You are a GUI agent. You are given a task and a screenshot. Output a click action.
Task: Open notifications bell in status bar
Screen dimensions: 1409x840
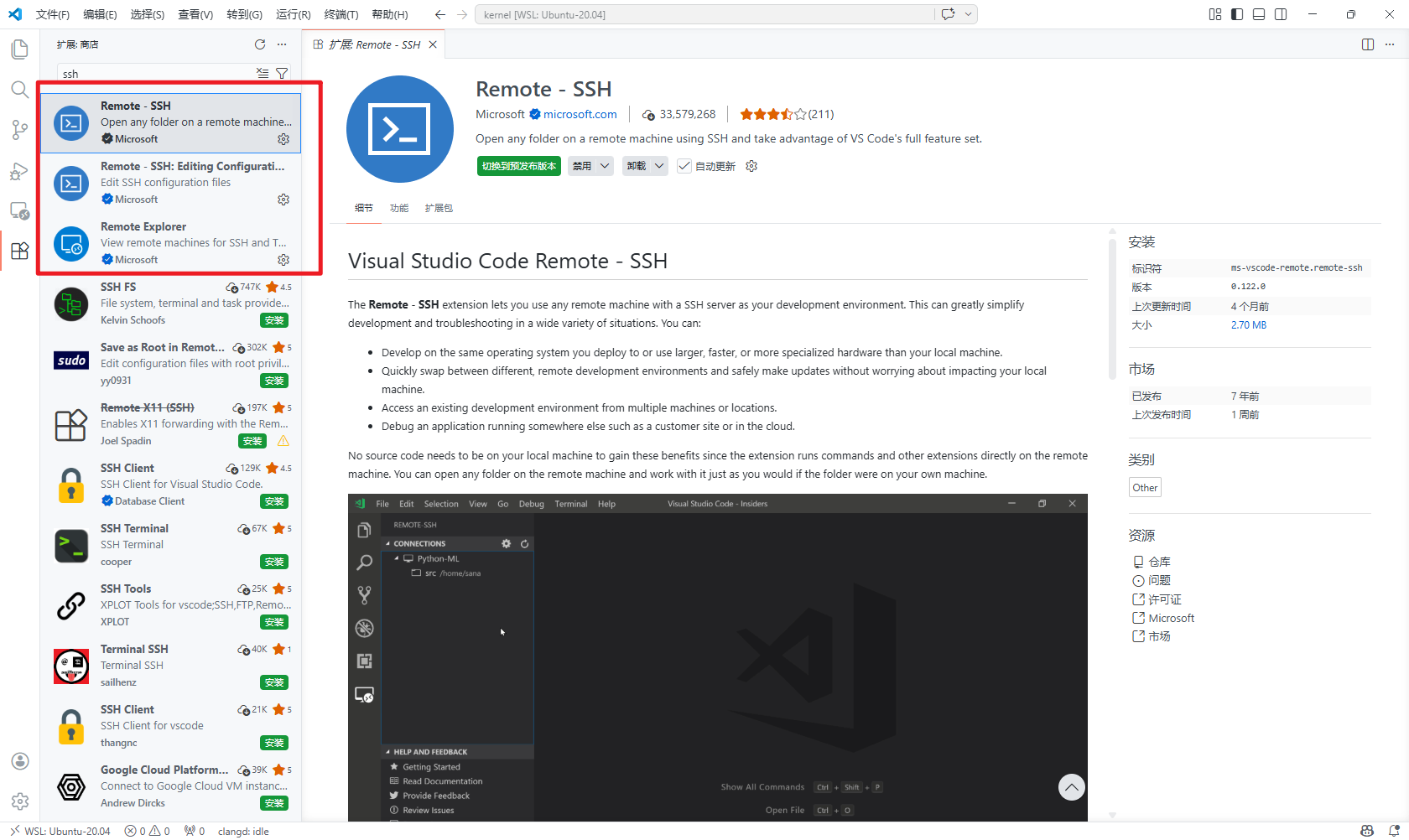coord(1394,831)
